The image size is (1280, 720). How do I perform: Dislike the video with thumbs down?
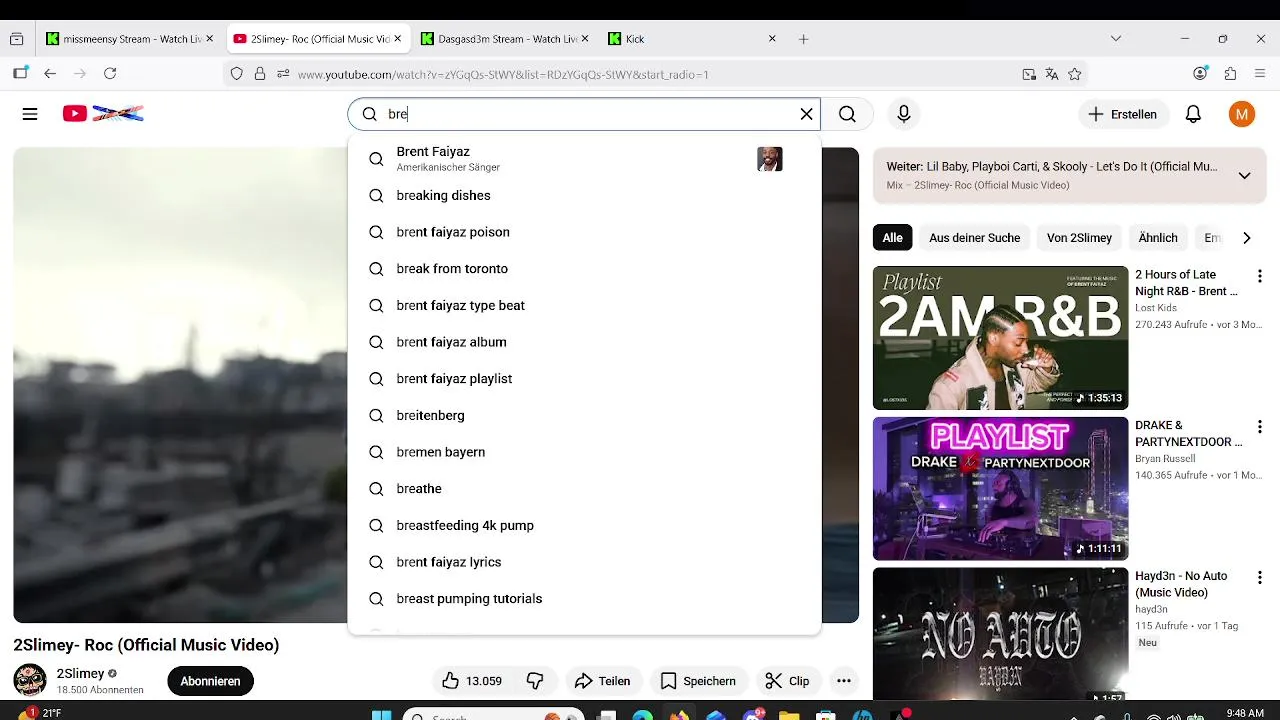[535, 681]
